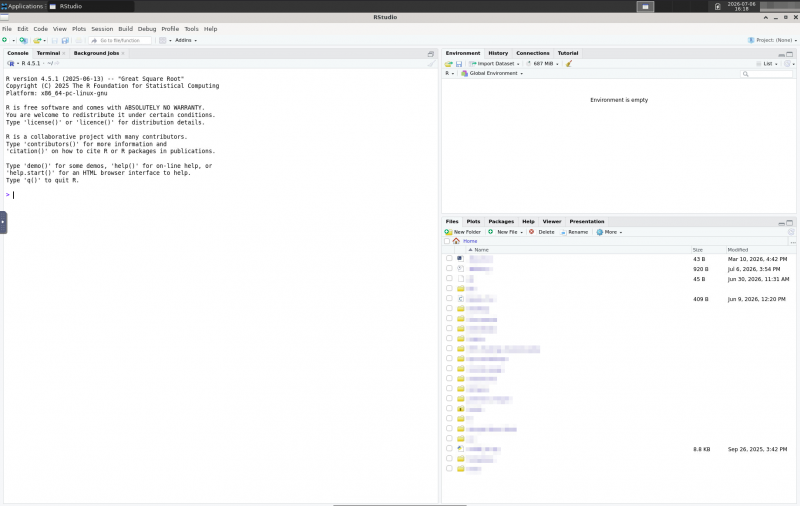The image size is (800, 506).
Task: Open the Import Dataset dropdown
Action: [494, 64]
